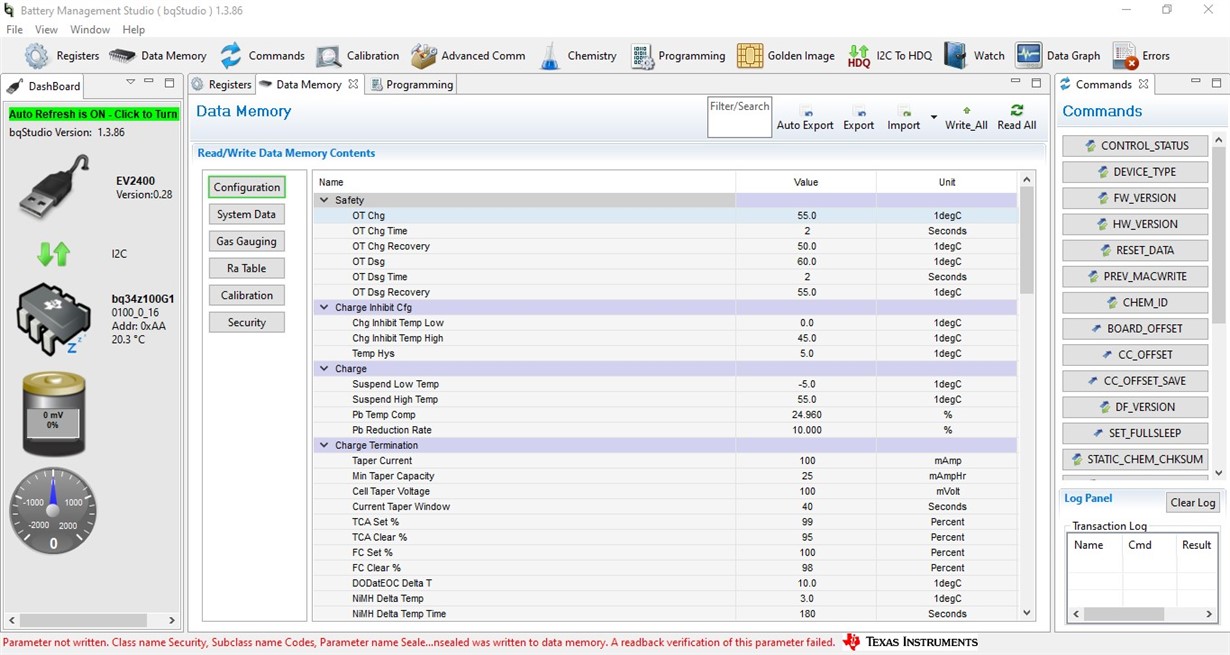The width and height of the screenshot is (1230, 655).
Task: Open the Golden Image tool
Action: tap(750, 56)
